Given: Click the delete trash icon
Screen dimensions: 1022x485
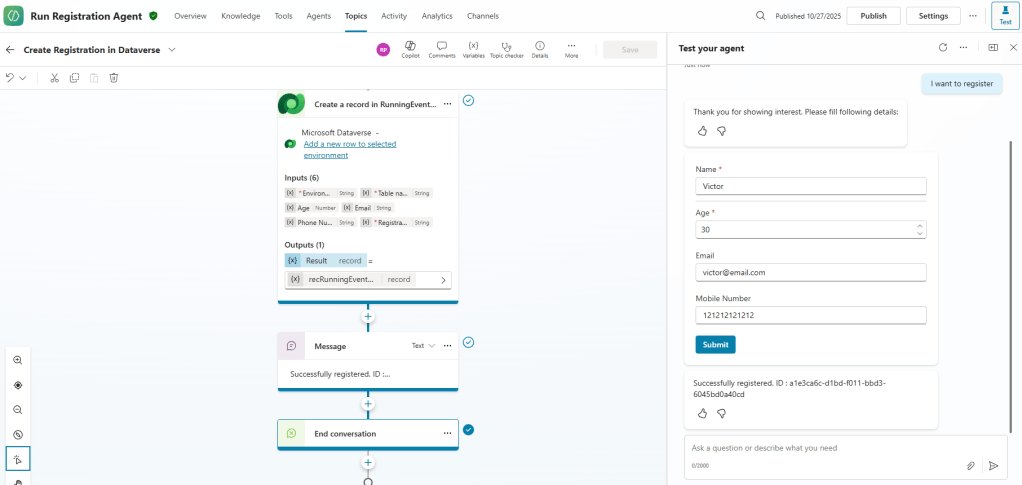Looking at the screenshot, I should pos(114,78).
